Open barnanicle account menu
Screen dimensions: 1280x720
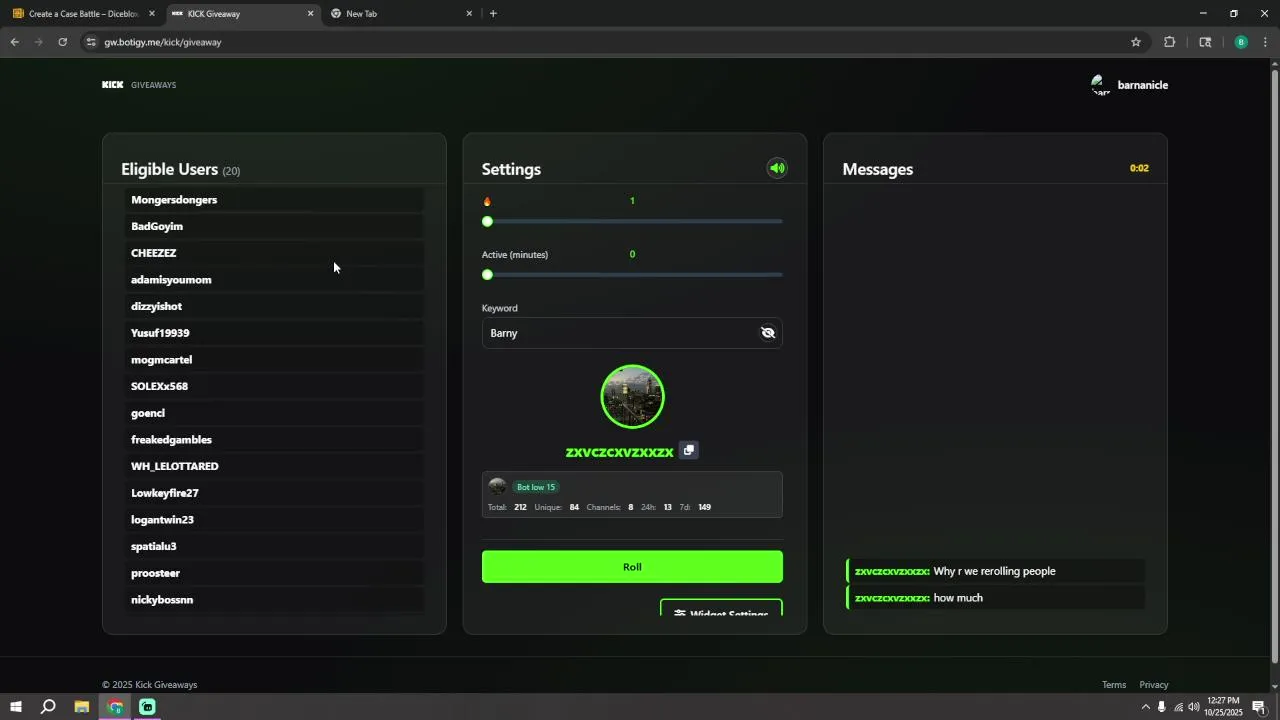1142,85
